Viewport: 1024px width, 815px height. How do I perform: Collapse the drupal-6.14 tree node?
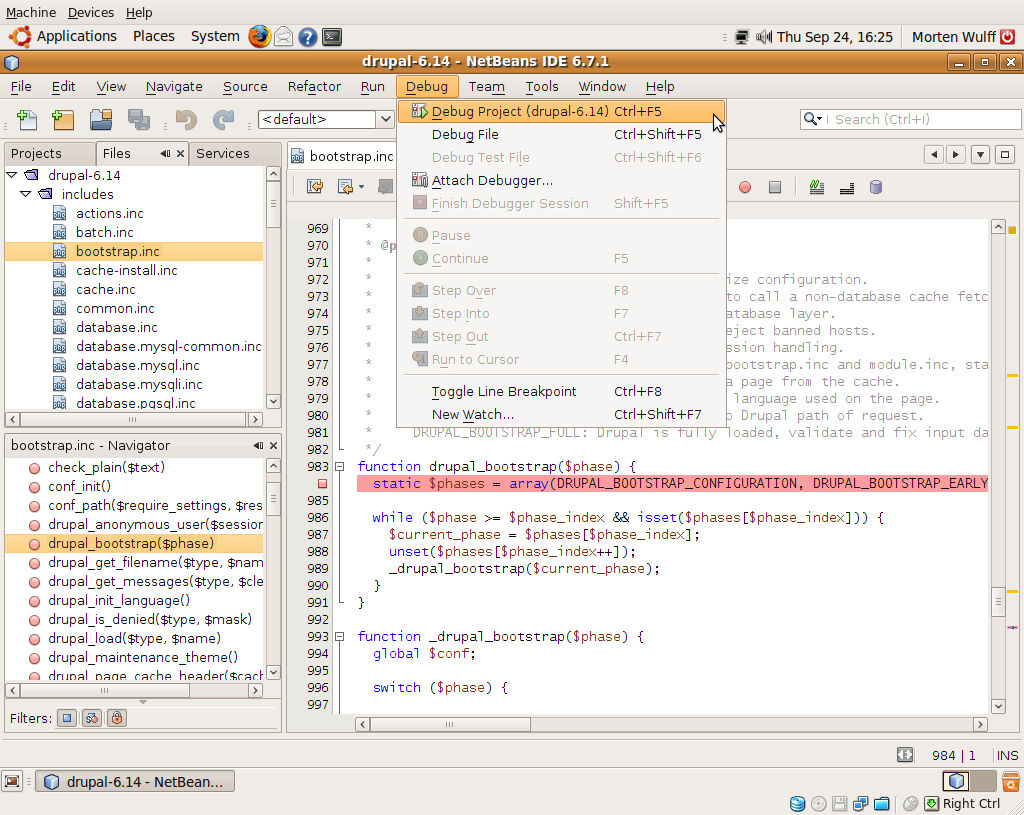(x=12, y=175)
